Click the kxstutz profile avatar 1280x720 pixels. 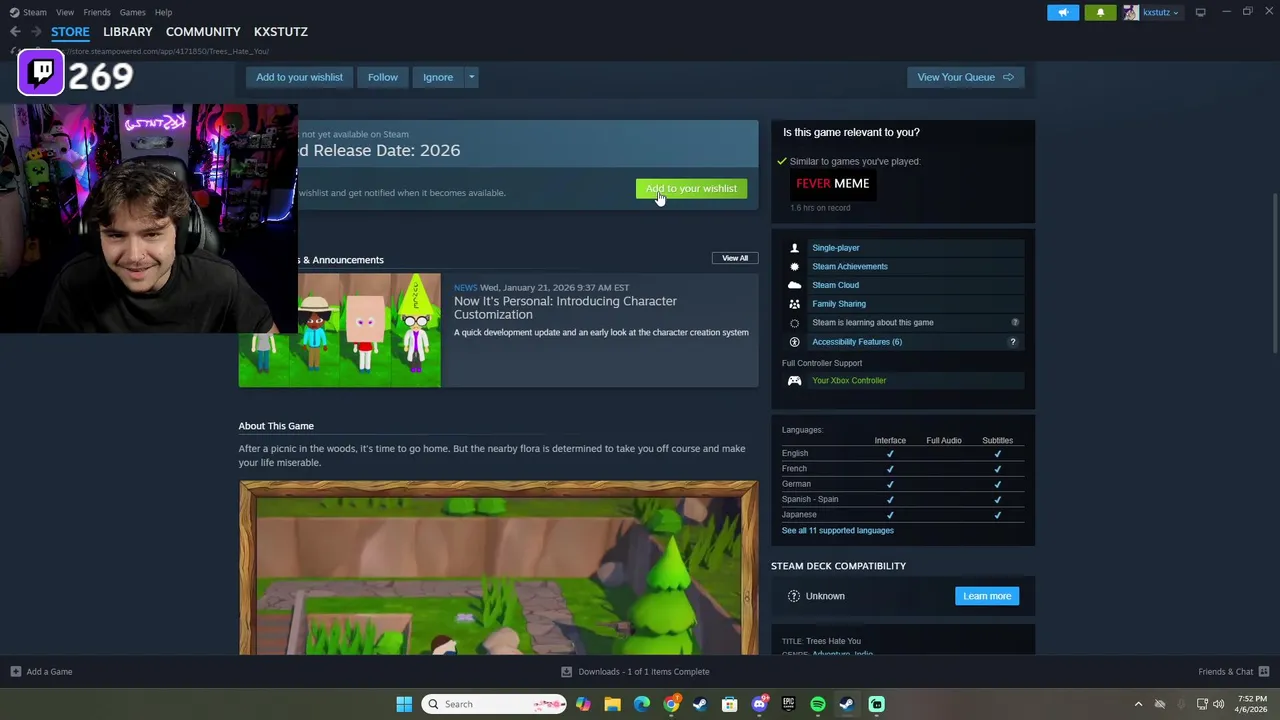coord(1131,12)
